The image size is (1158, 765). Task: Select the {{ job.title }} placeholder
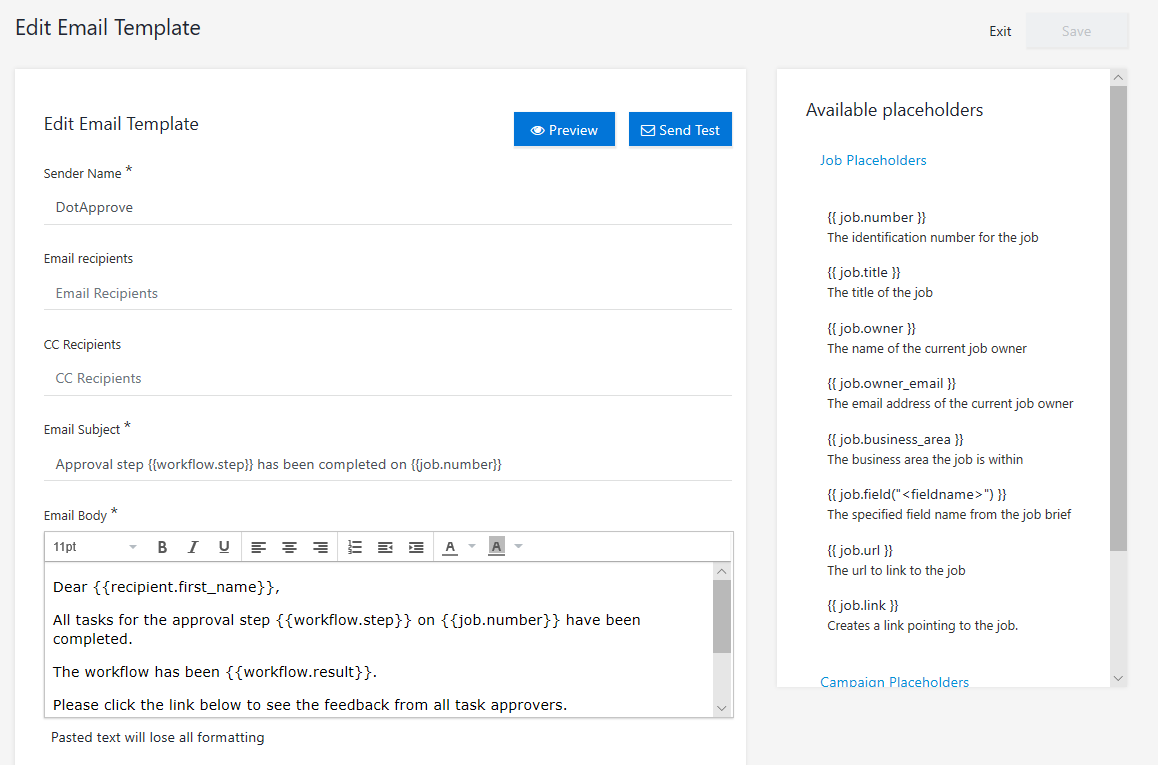tap(864, 272)
